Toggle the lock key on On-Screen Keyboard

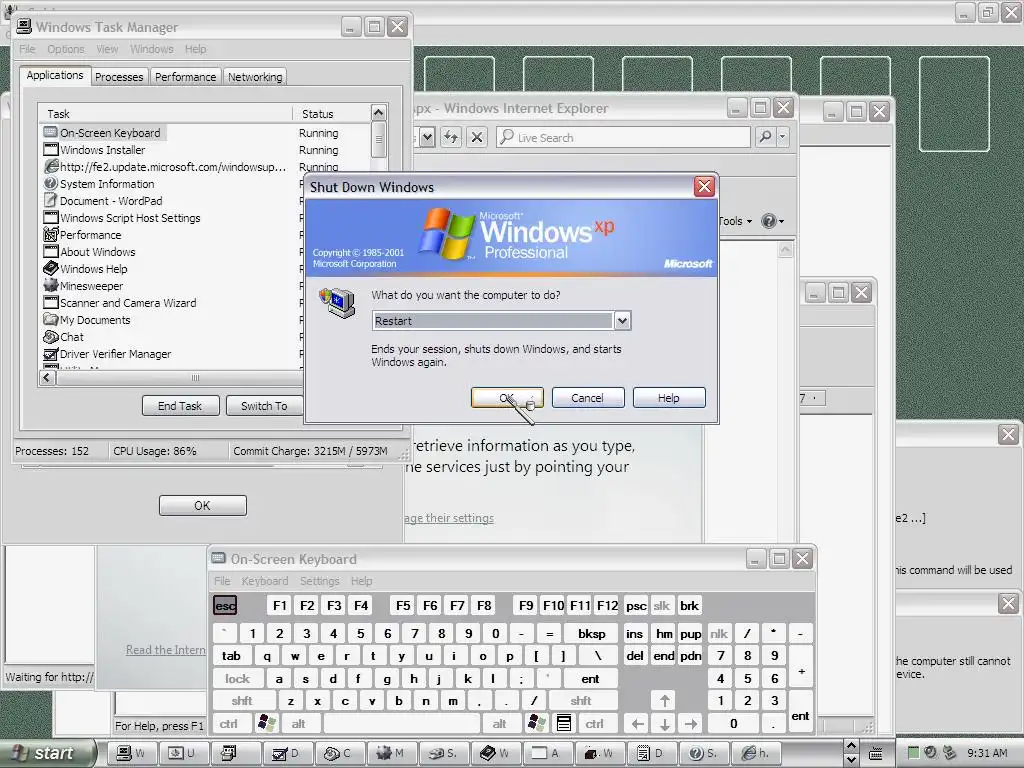click(238, 679)
